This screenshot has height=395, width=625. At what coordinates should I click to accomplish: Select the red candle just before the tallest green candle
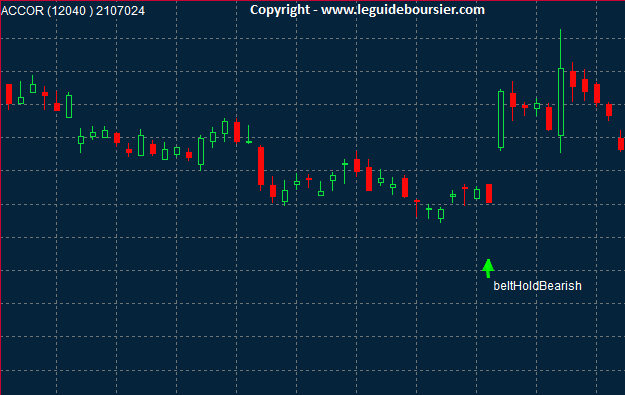[549, 118]
